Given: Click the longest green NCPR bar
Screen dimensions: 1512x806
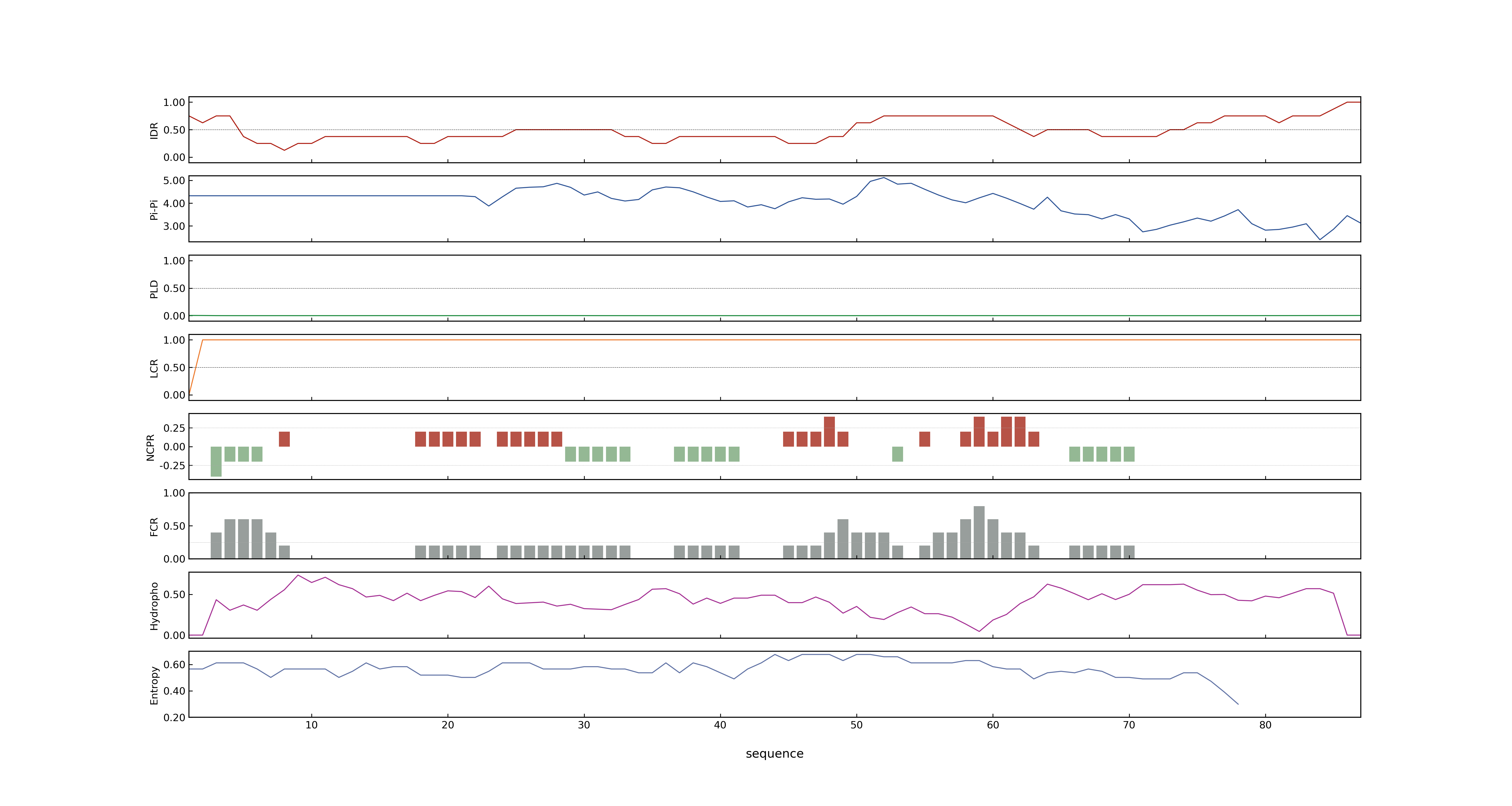Looking at the screenshot, I should pyautogui.click(x=216, y=462).
